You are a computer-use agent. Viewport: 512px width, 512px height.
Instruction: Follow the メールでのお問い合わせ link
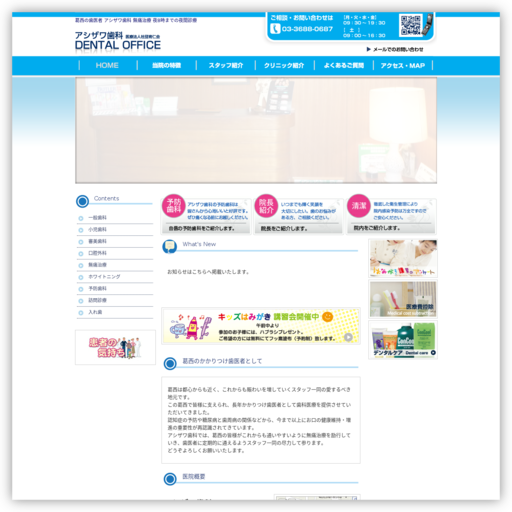[398, 49]
